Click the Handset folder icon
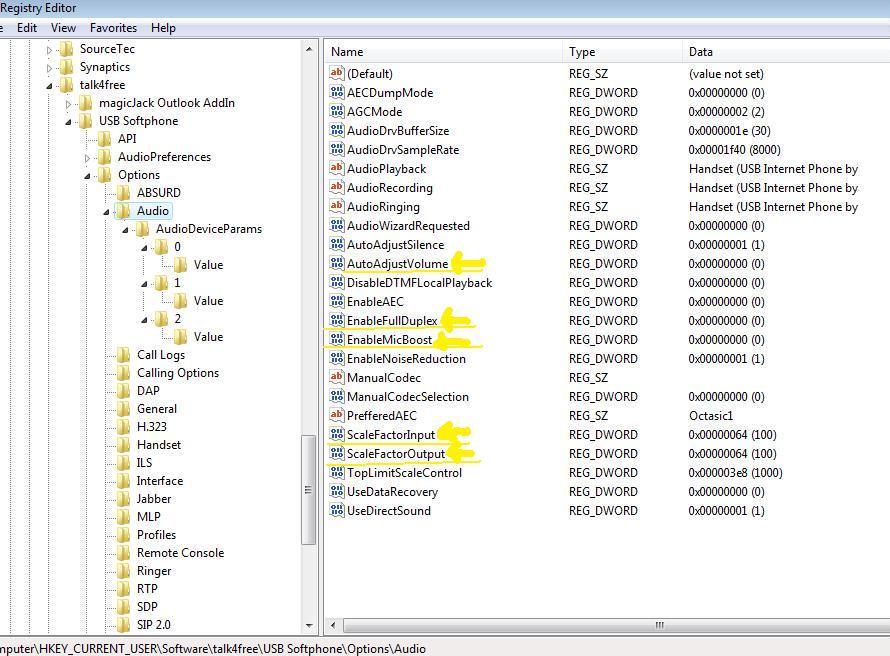Viewport: 890px width, 656px height. pos(124,445)
